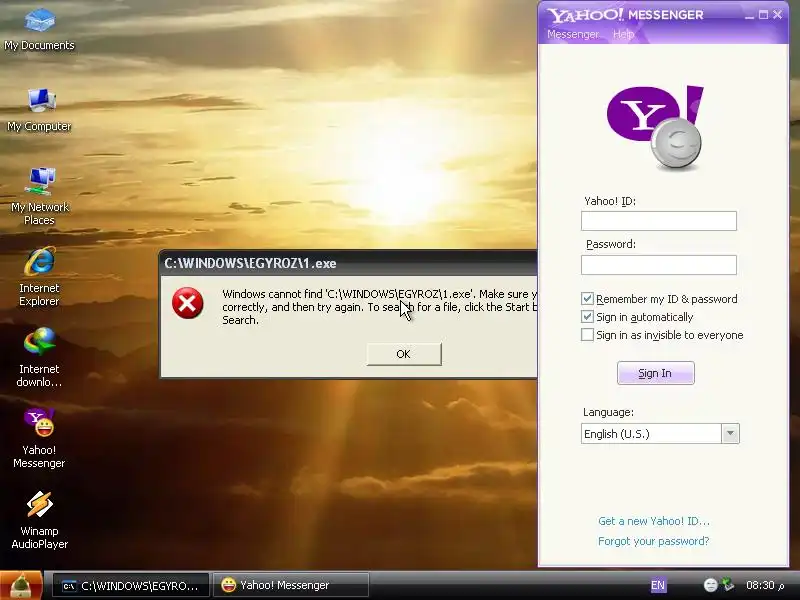Viewport: 800px width, 600px height.
Task: Maximize the Yahoo! Messenger window
Action: pos(763,15)
